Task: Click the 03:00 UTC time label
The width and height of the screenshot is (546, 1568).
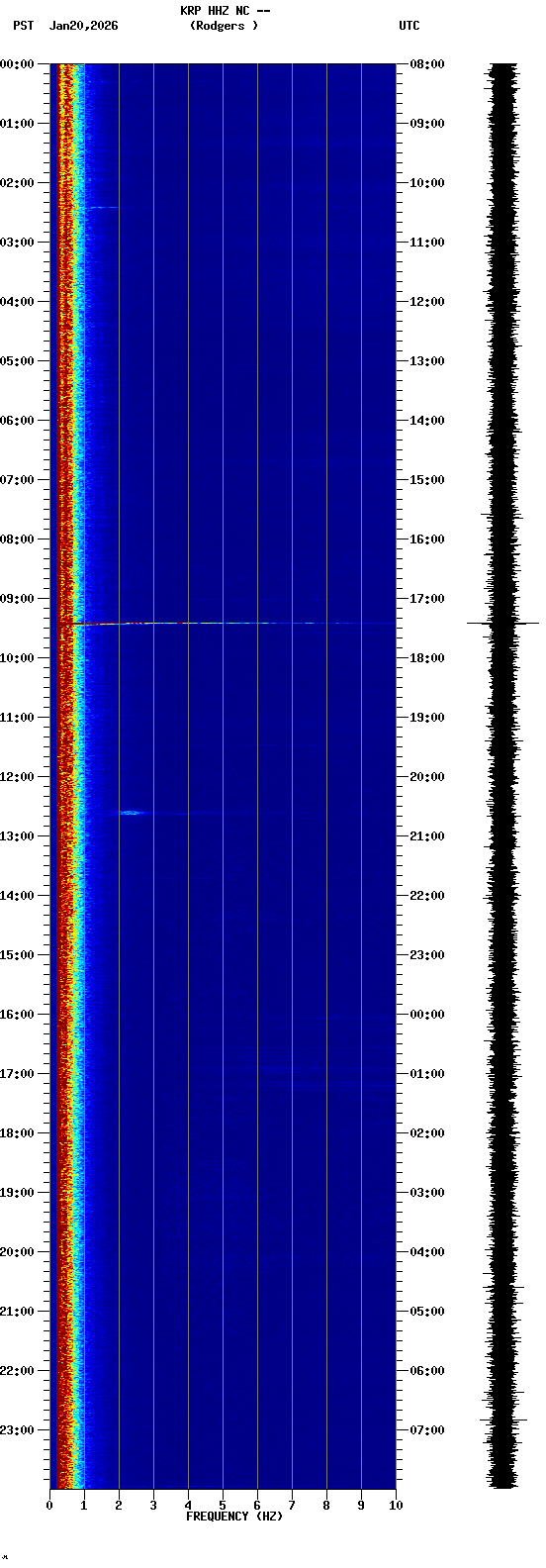Action: [x=427, y=1193]
